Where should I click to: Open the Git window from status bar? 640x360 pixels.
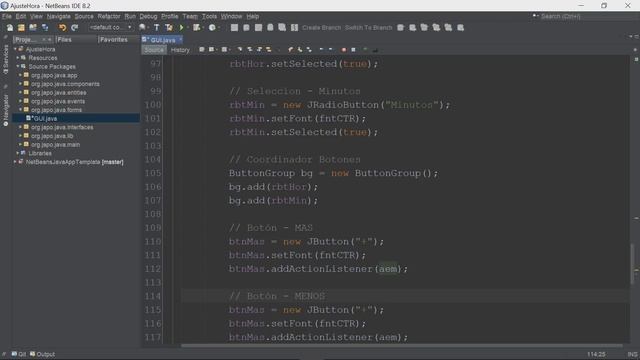19,354
